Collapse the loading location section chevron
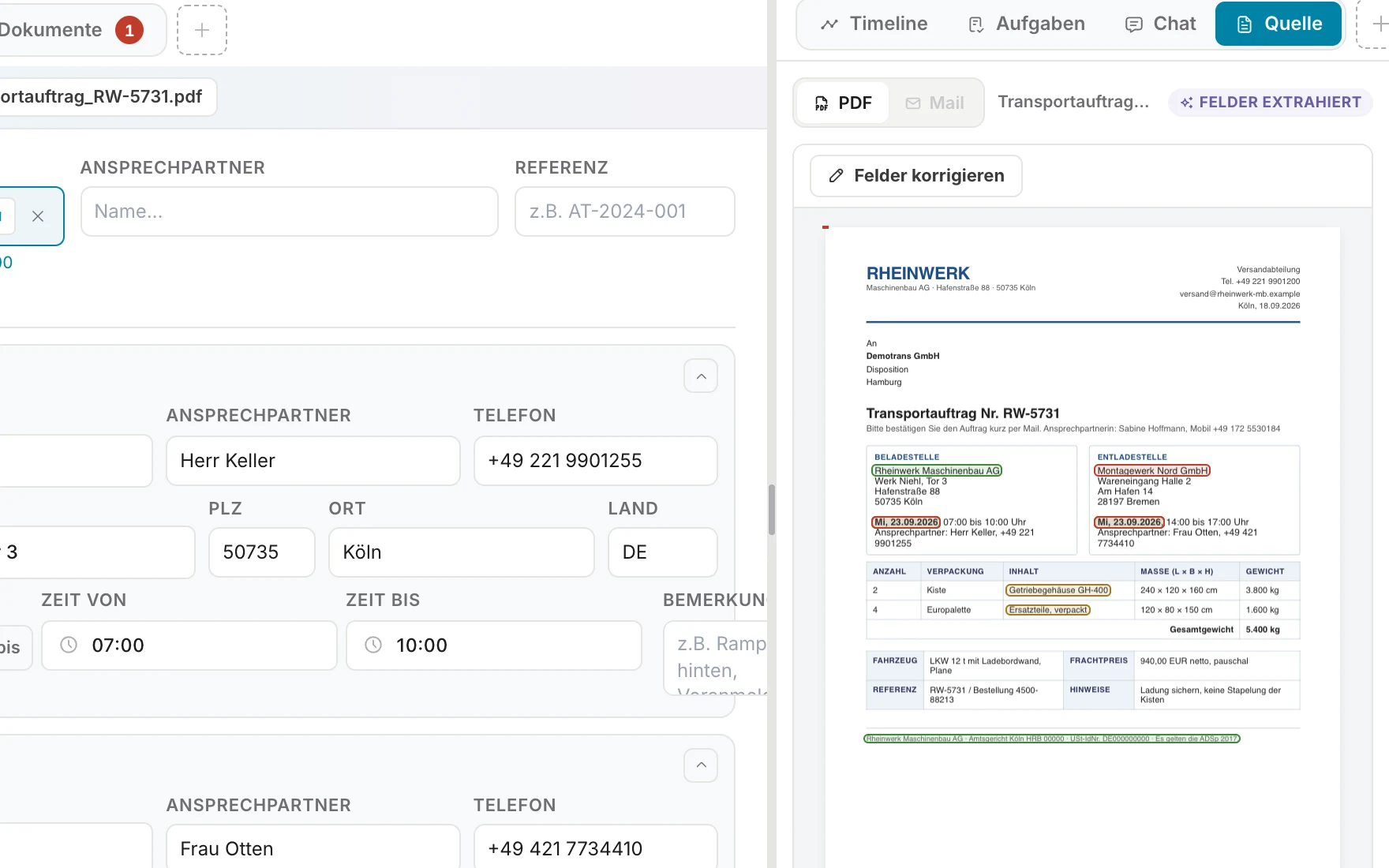Image resolution: width=1389 pixels, height=868 pixels. (701, 376)
